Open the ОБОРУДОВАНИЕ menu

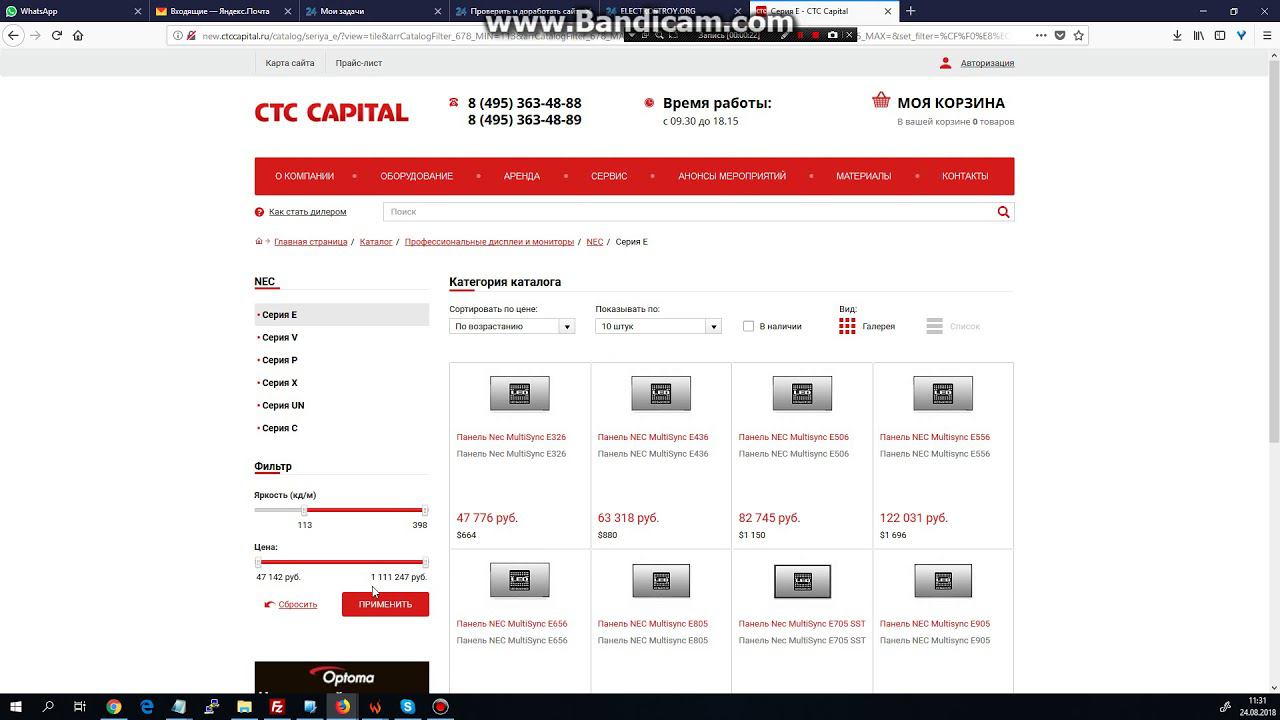(x=416, y=176)
